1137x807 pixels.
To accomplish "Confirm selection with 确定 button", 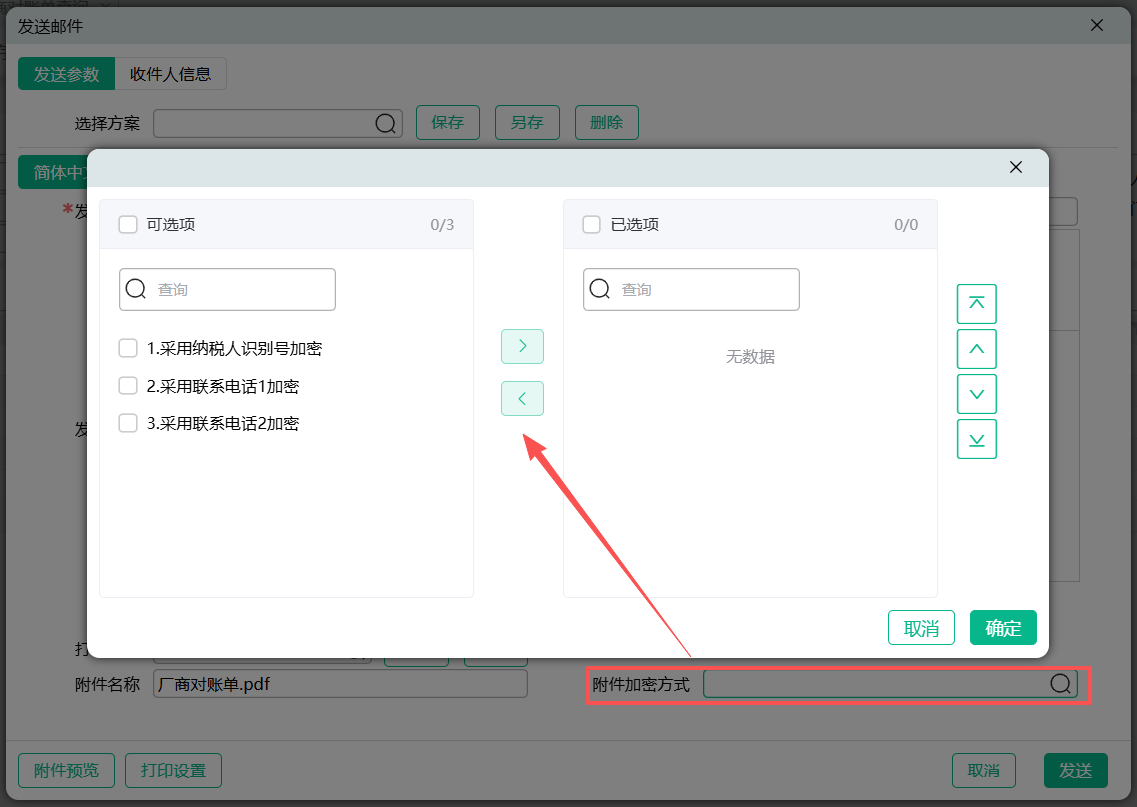I will 1003,628.
